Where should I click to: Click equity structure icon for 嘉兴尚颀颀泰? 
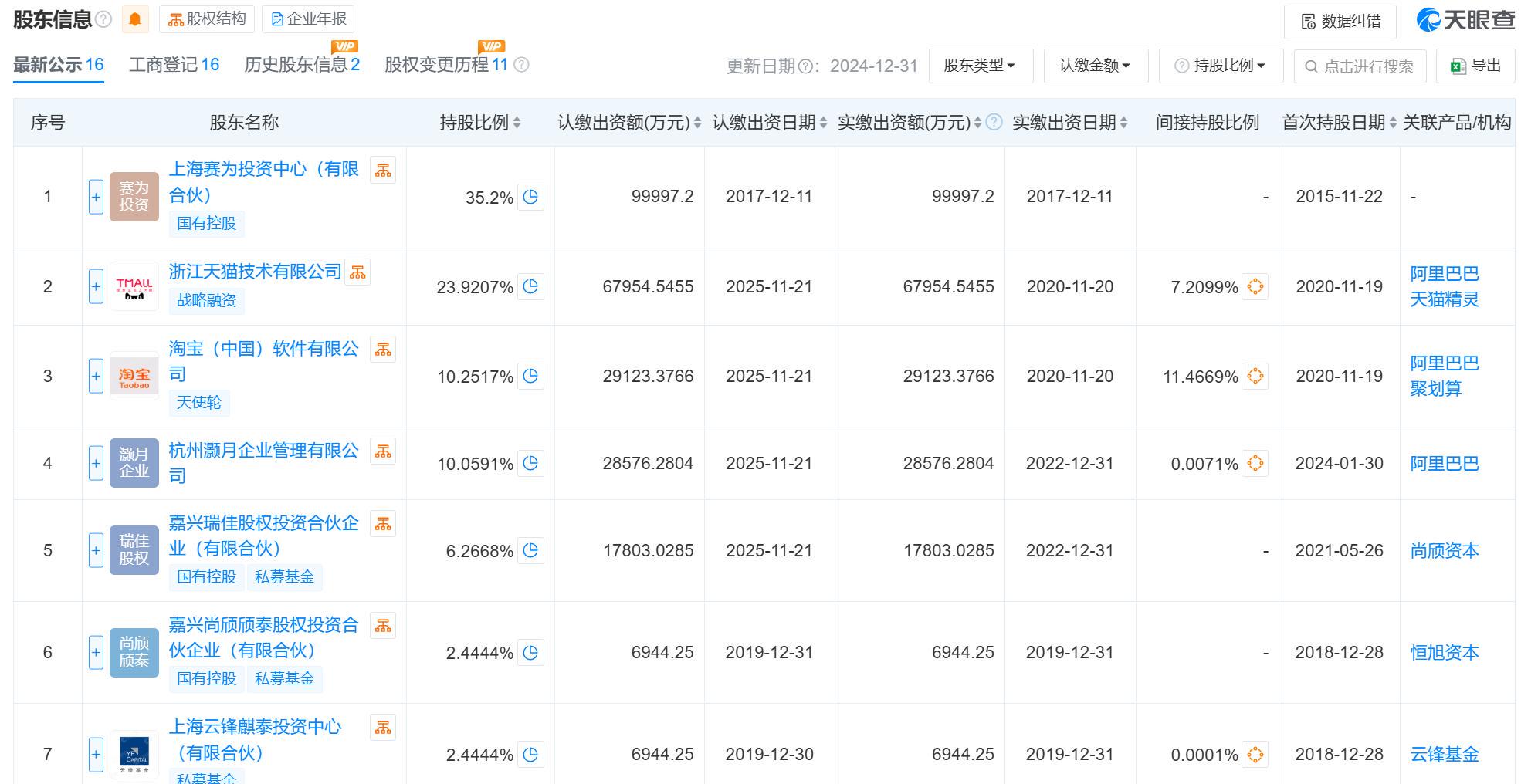[383, 626]
